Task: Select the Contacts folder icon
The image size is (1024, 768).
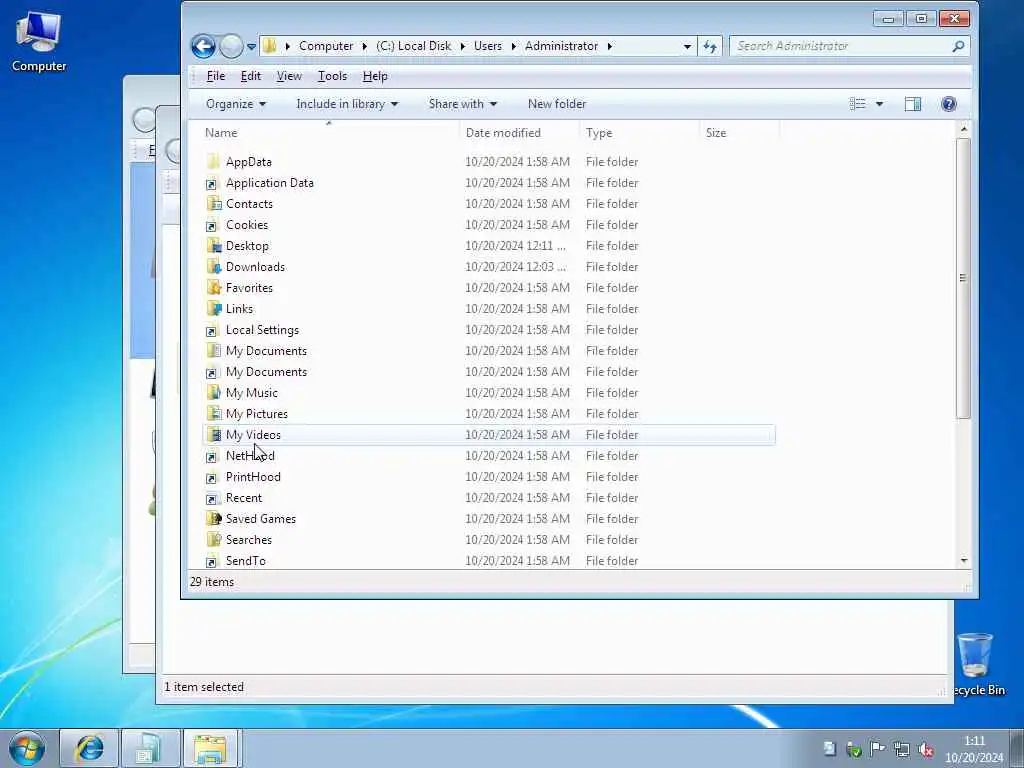Action: click(213, 204)
